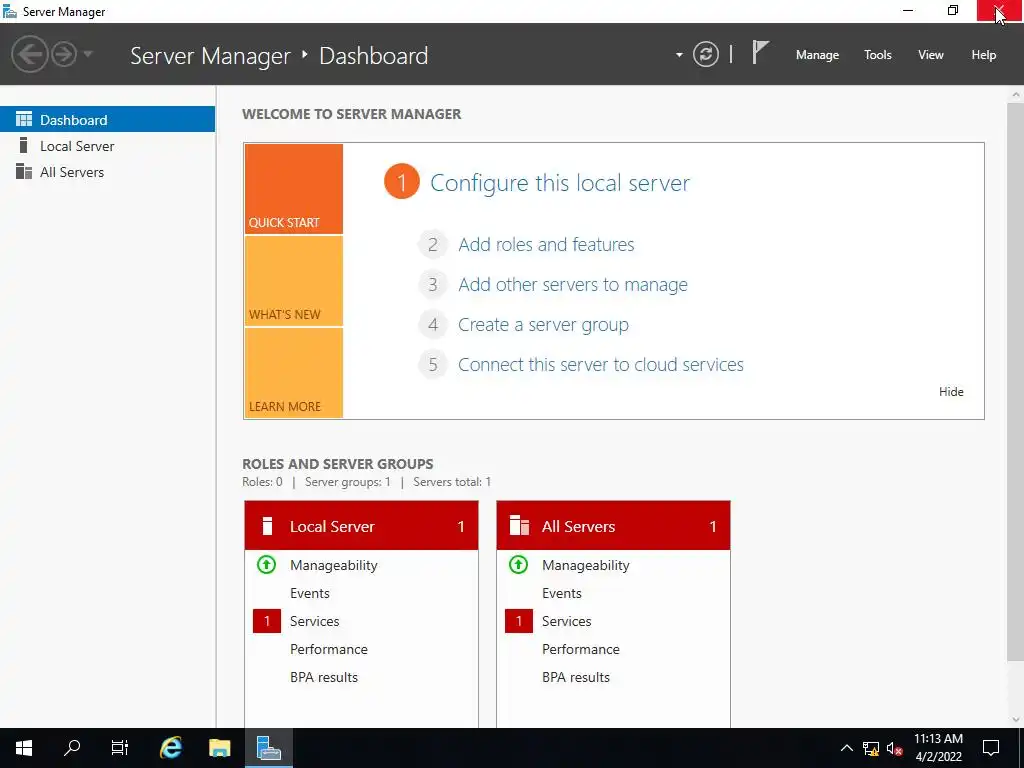
Task: Open Services in Local Server tile
Action: coord(314,621)
